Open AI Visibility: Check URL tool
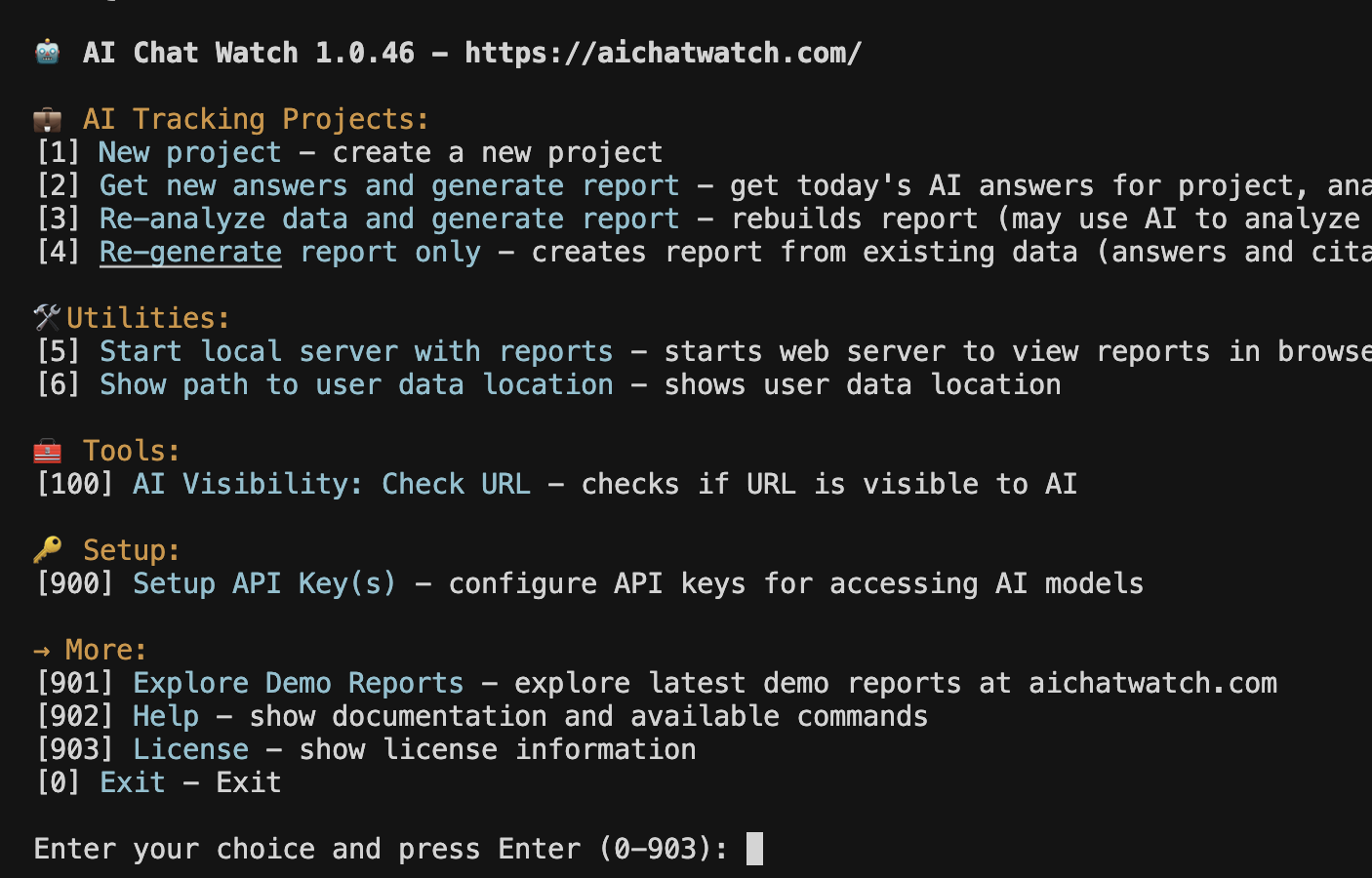Image resolution: width=1372 pixels, height=878 pixels. pyautogui.click(x=332, y=484)
